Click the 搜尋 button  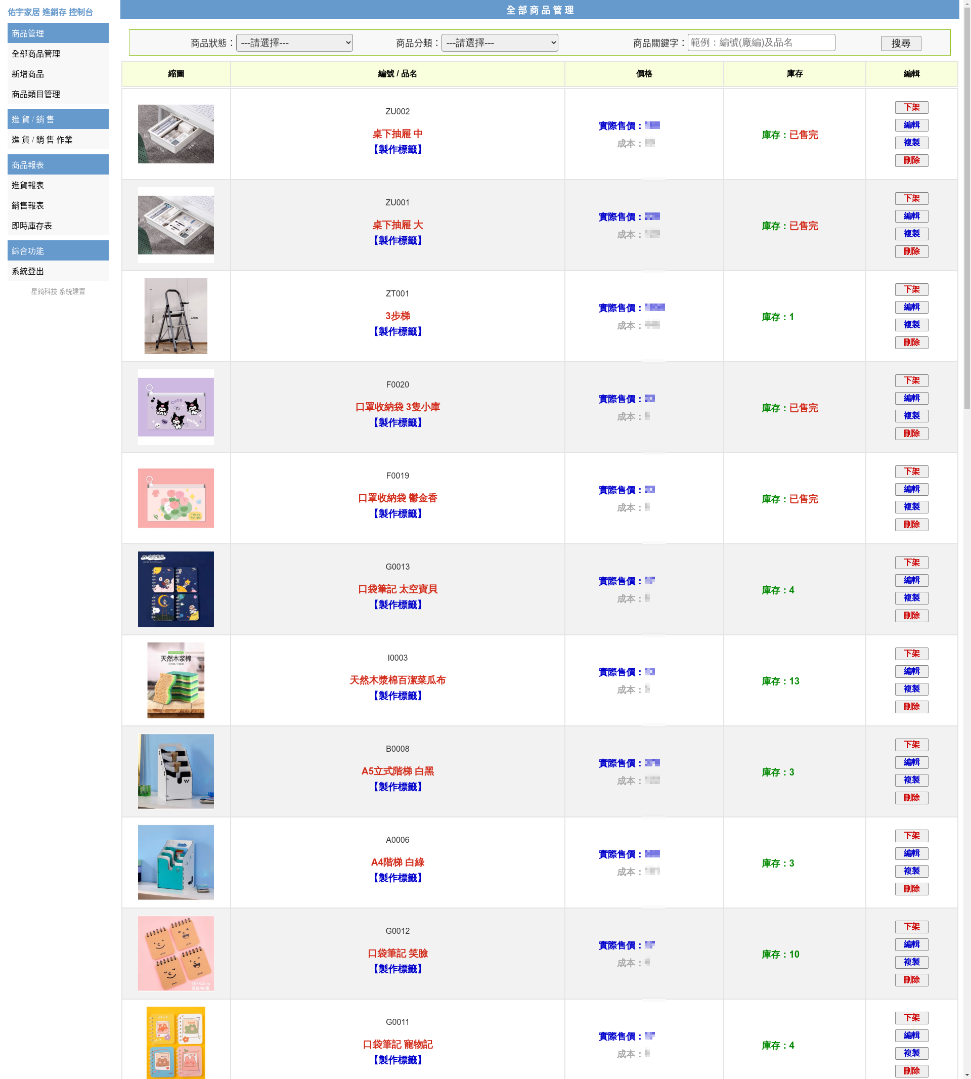point(901,43)
